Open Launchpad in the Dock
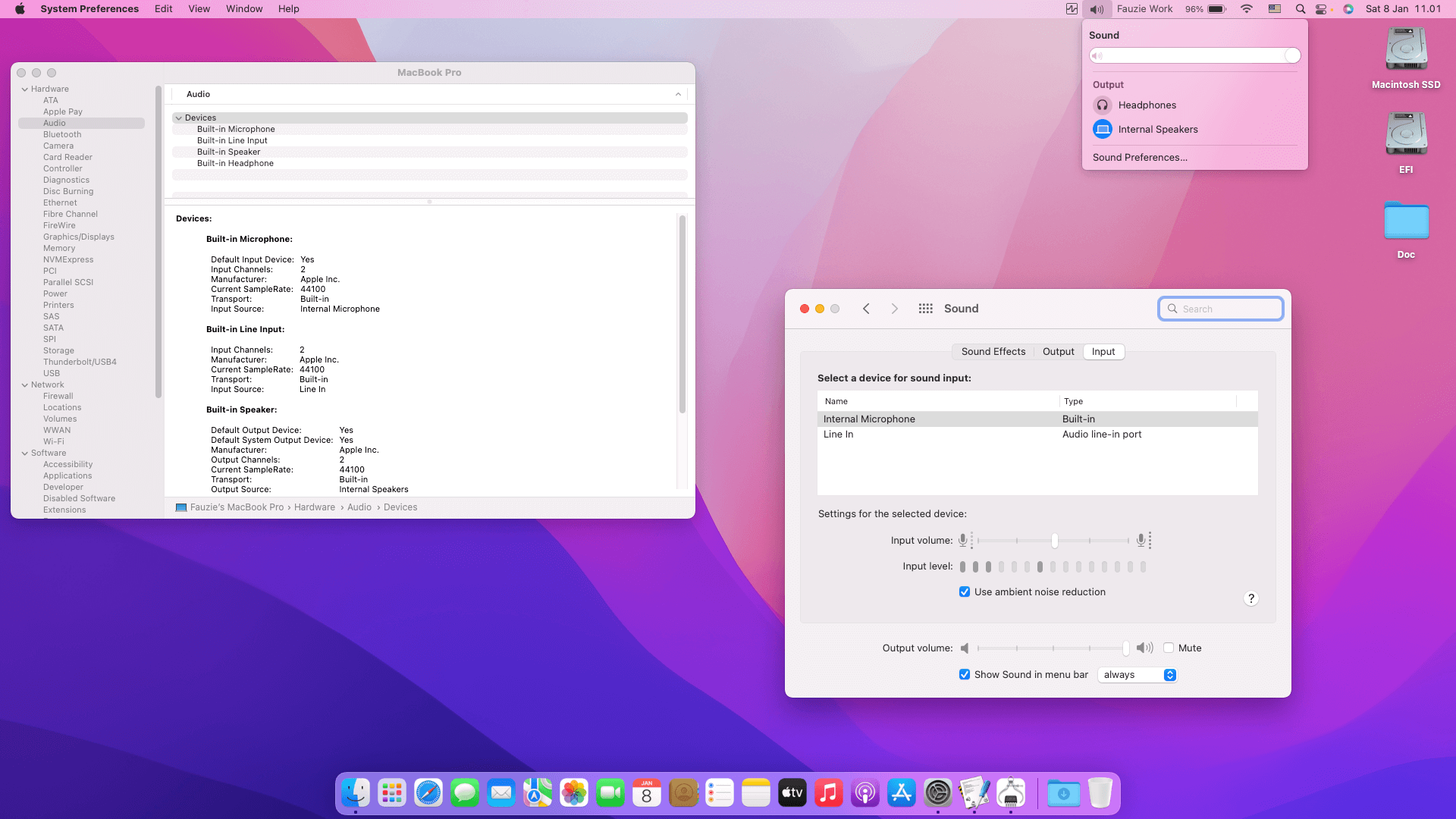Viewport: 1456px width, 819px height. click(392, 793)
